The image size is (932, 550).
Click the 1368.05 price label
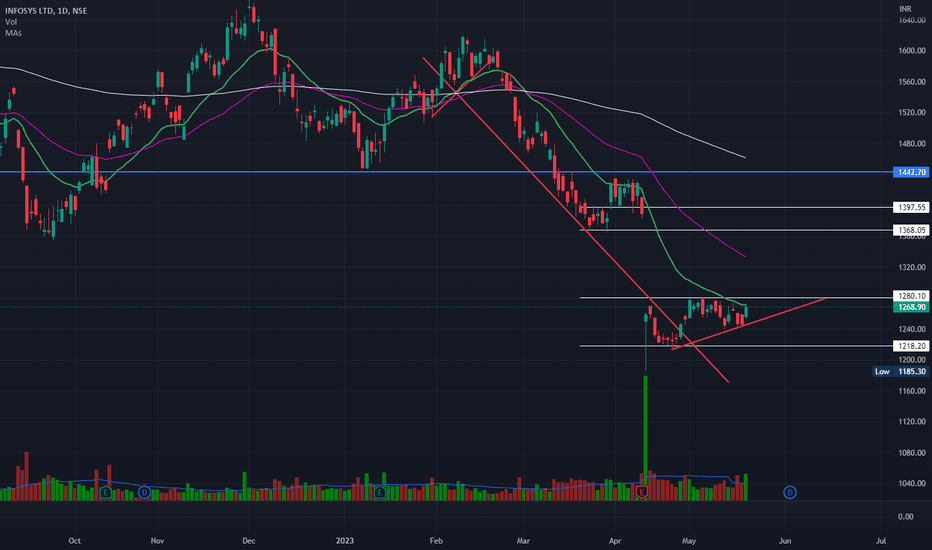click(x=911, y=230)
